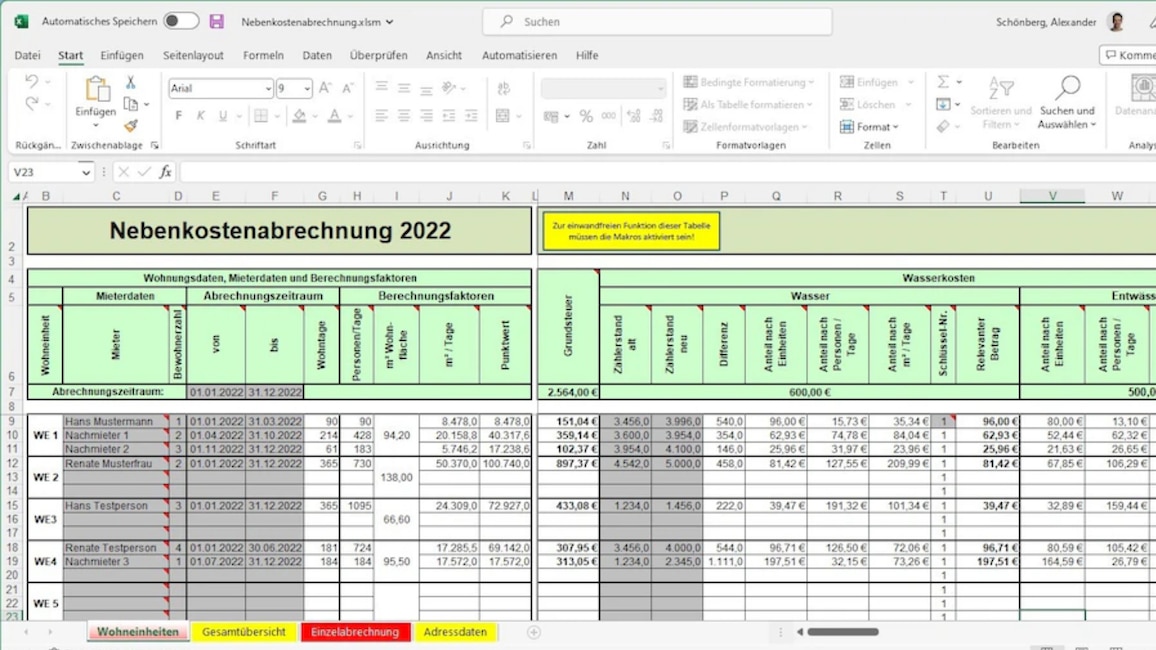Screen dimensions: 1156x650
Task: Open the Arial font name dropdown
Action: click(267, 88)
